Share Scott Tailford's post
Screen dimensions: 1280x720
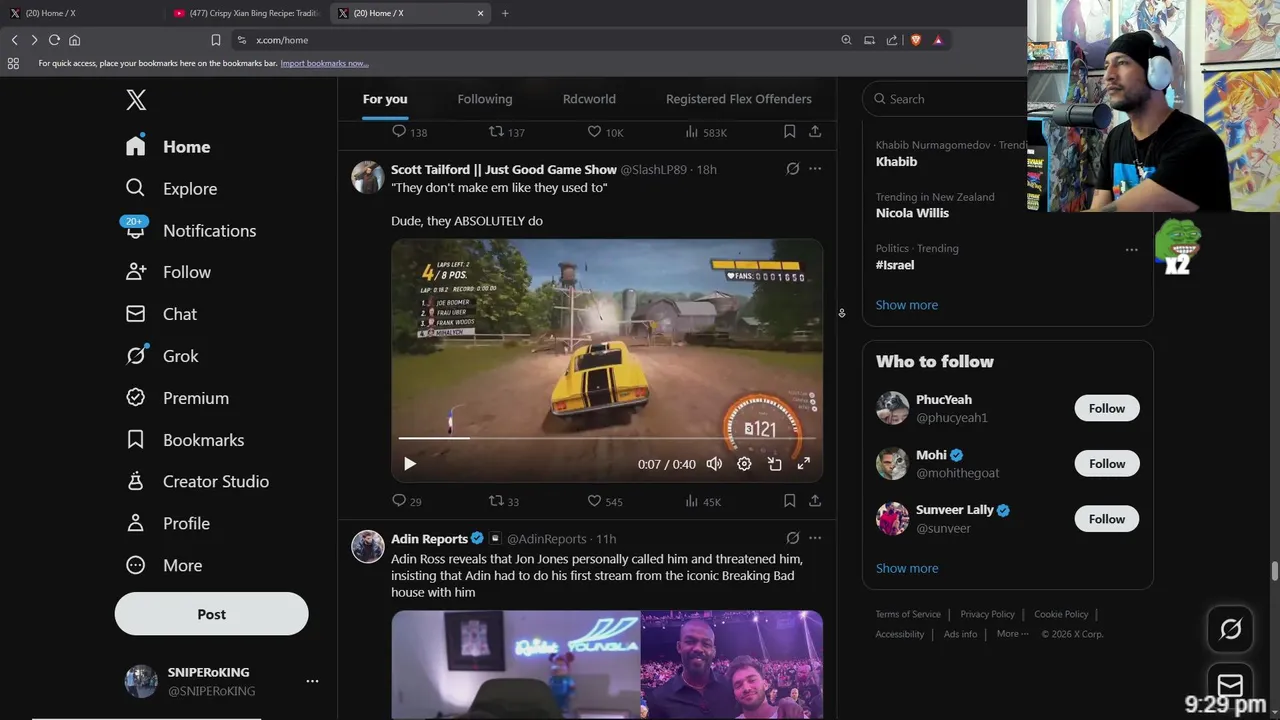pos(815,500)
